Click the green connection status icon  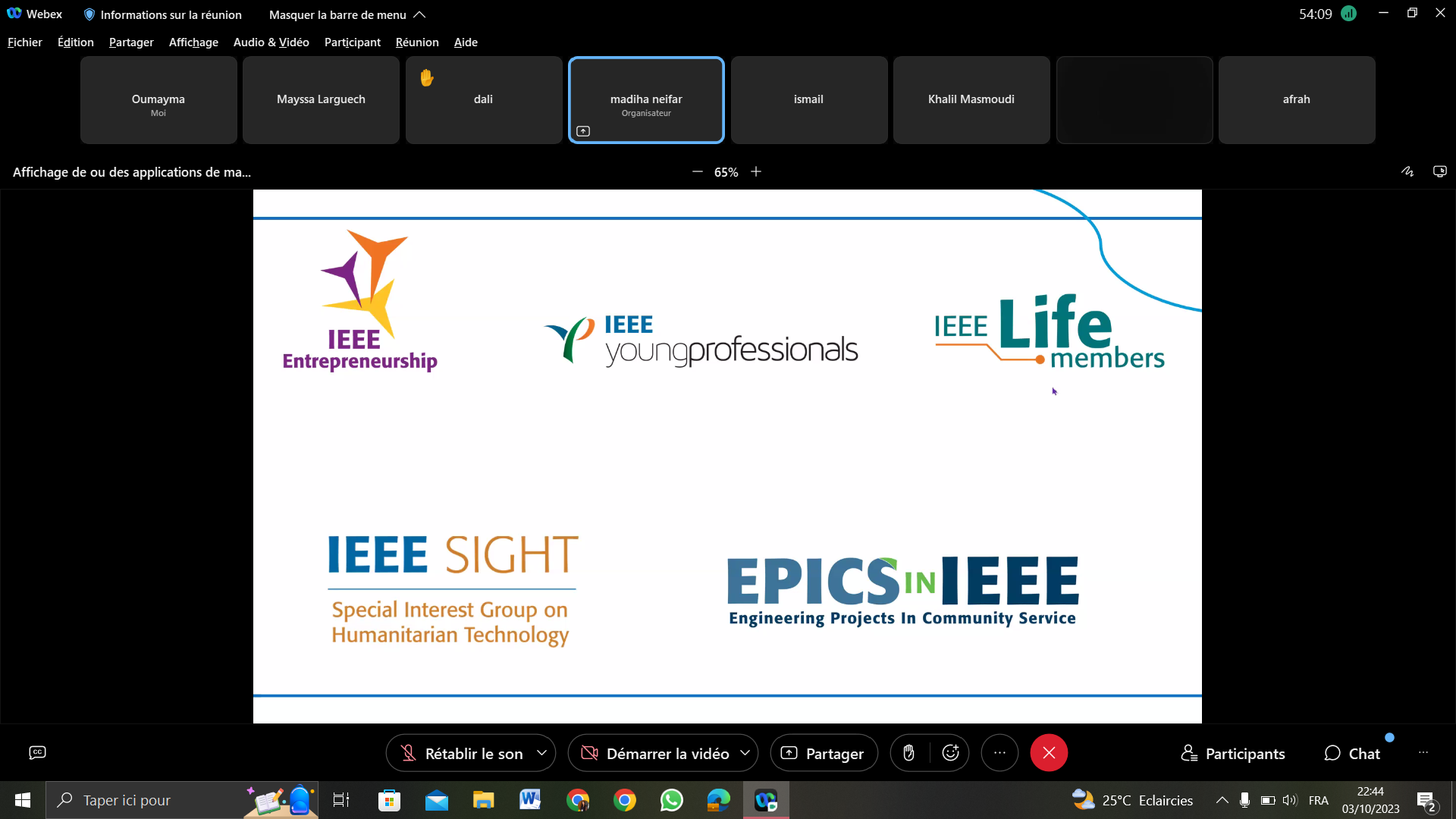[1348, 14]
